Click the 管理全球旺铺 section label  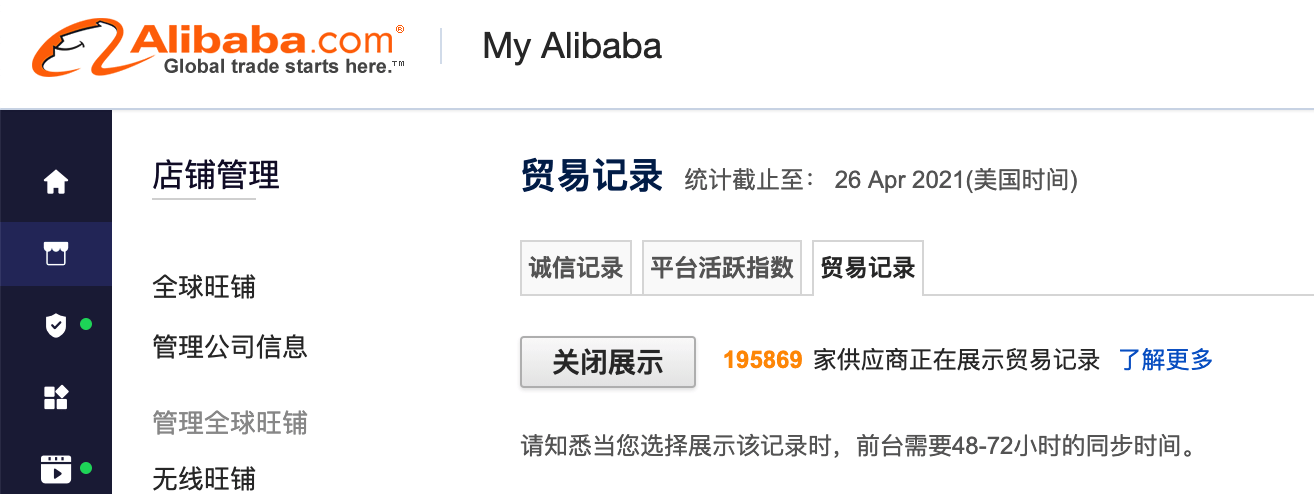[230, 422]
